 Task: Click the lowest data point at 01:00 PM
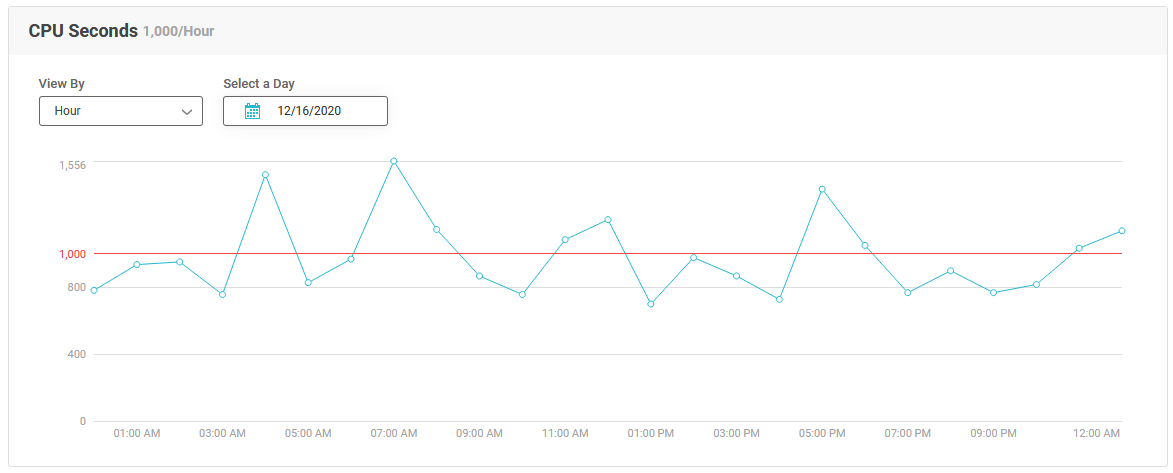[x=651, y=304]
